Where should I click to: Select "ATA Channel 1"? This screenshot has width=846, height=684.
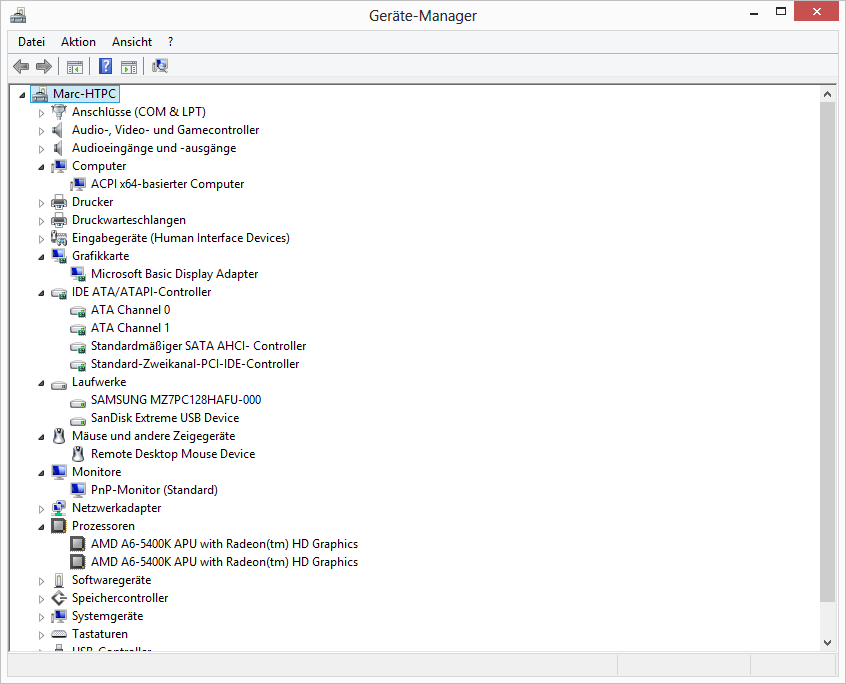tap(130, 328)
